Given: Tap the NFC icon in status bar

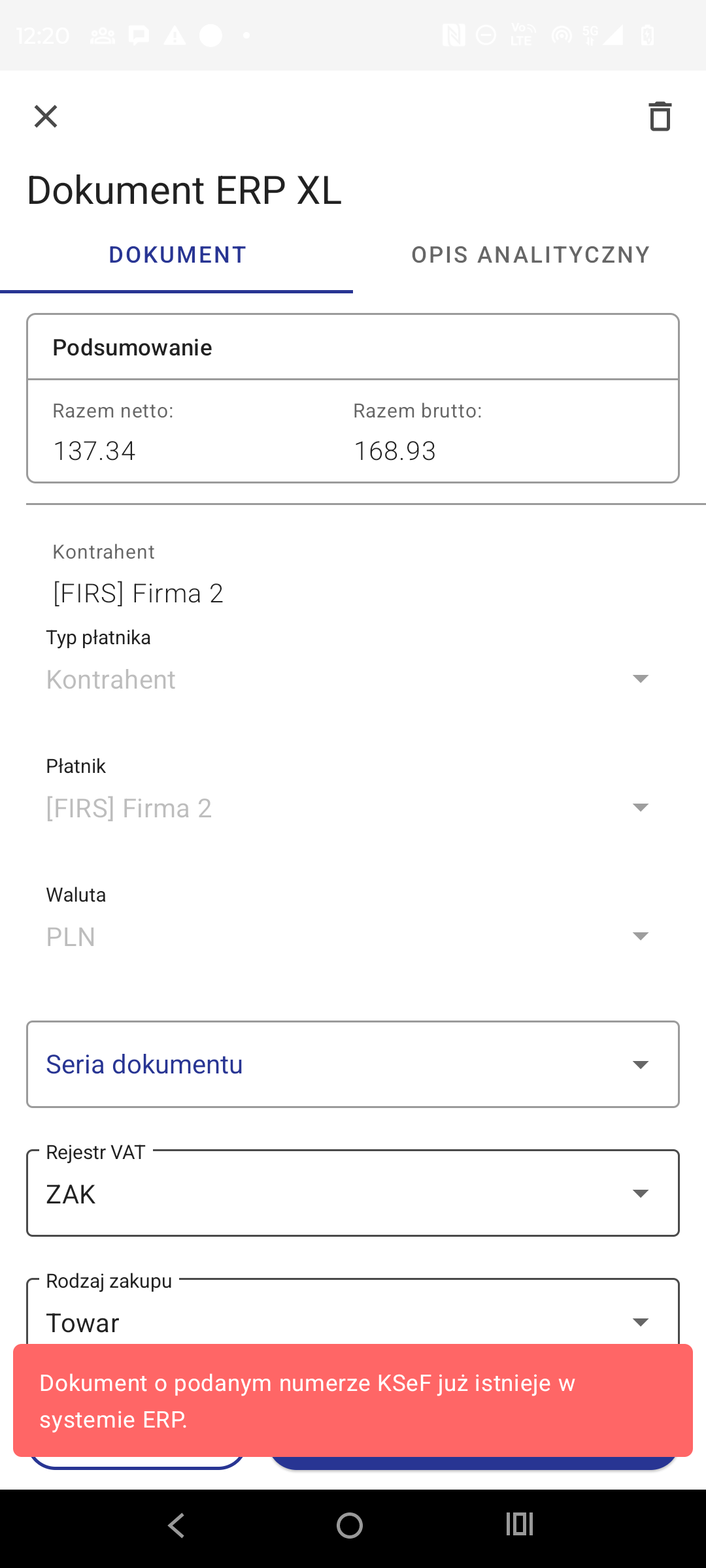Looking at the screenshot, I should [x=453, y=35].
